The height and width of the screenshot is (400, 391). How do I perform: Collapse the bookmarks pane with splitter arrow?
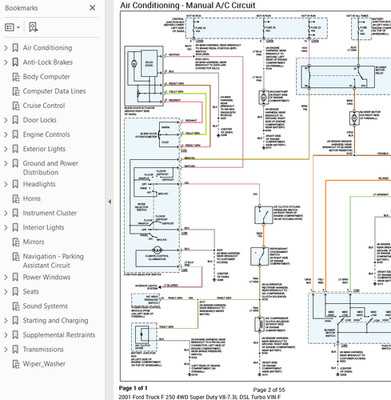point(109,202)
